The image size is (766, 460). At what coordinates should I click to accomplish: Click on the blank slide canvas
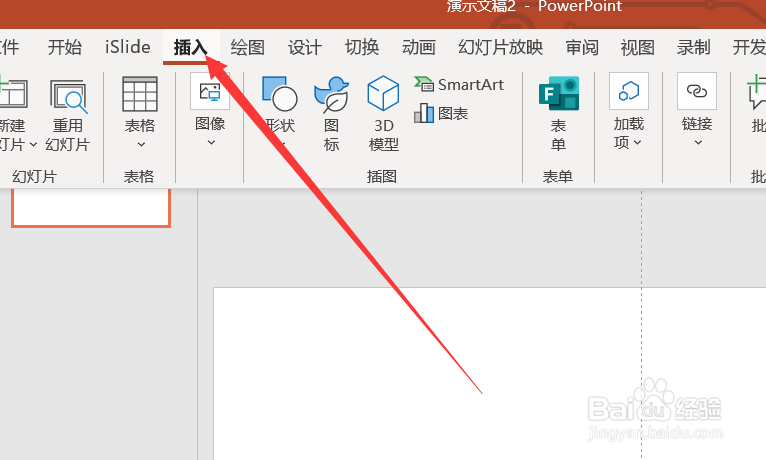click(x=489, y=374)
